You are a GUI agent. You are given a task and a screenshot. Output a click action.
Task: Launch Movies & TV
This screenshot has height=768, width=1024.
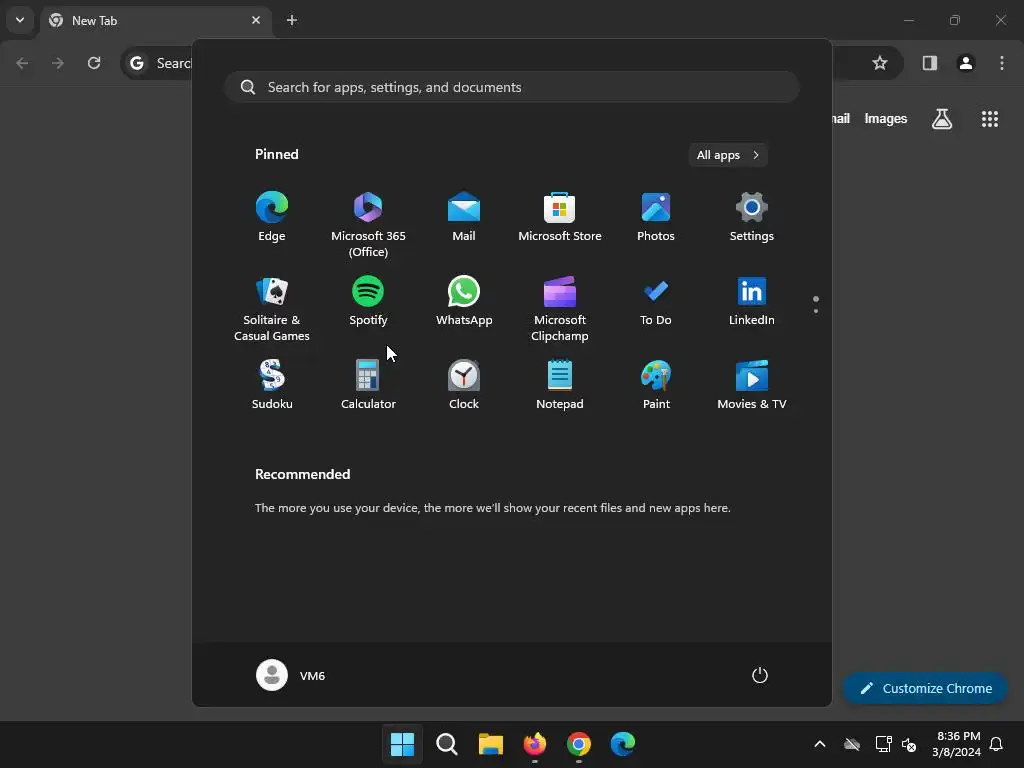[x=752, y=385]
